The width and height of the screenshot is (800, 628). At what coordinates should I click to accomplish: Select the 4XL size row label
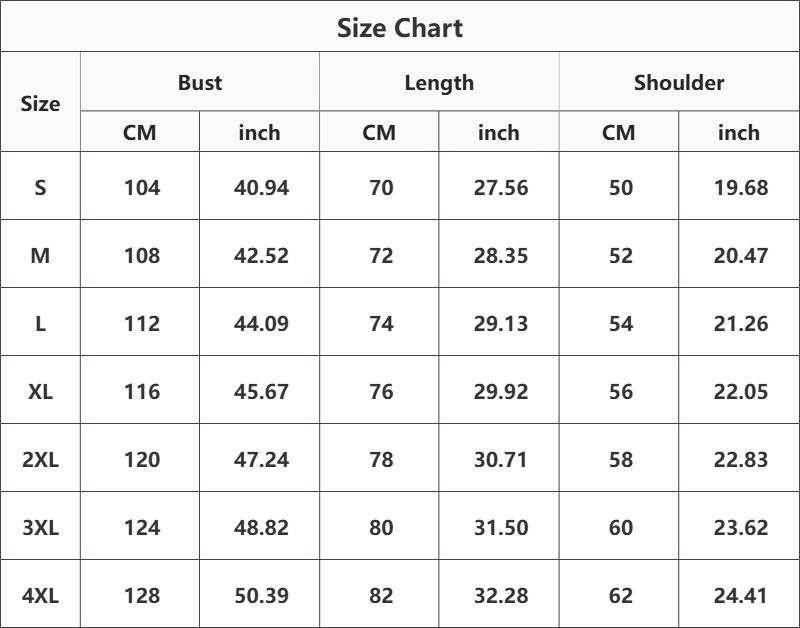[40, 595]
